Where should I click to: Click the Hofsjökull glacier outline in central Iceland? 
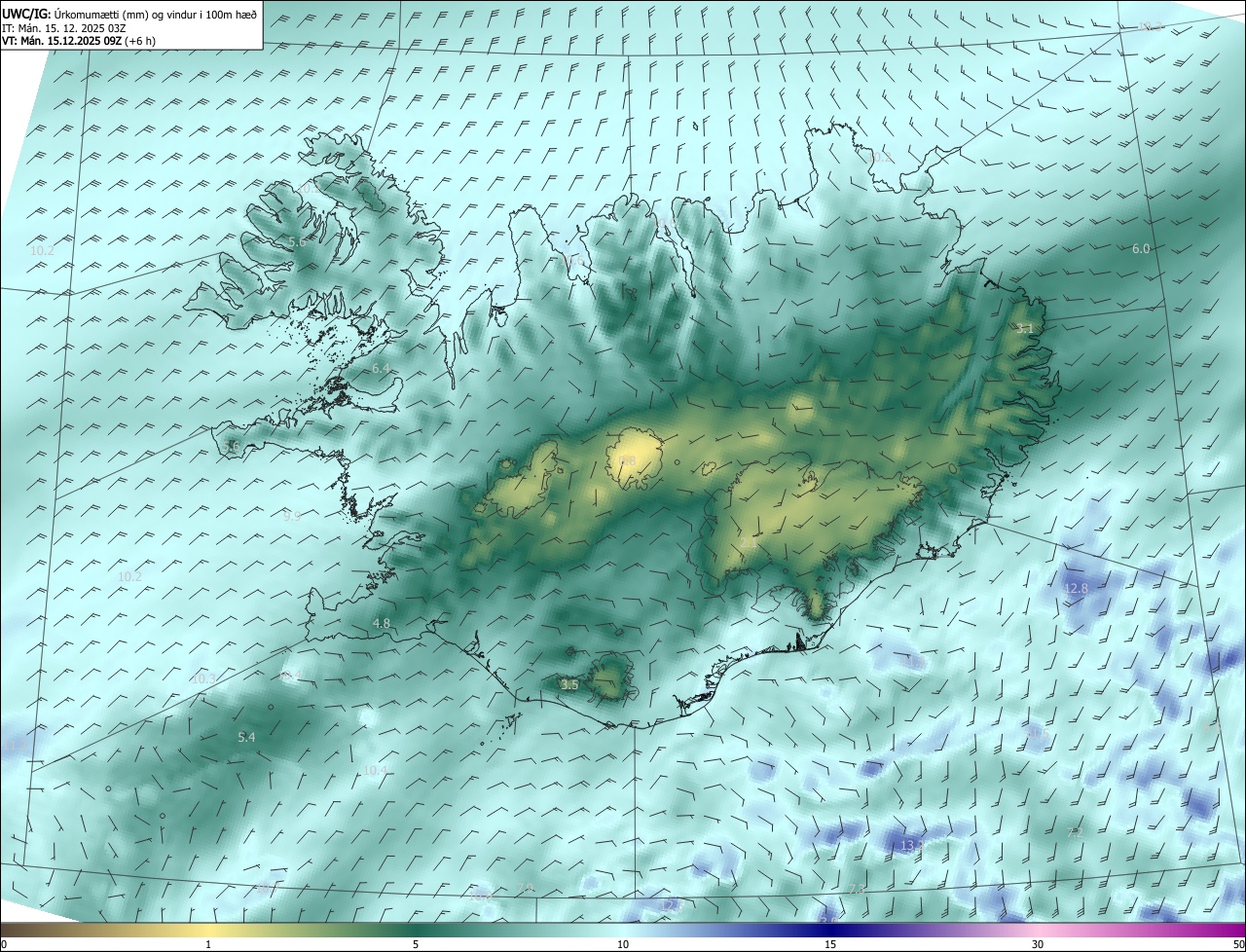634,458
